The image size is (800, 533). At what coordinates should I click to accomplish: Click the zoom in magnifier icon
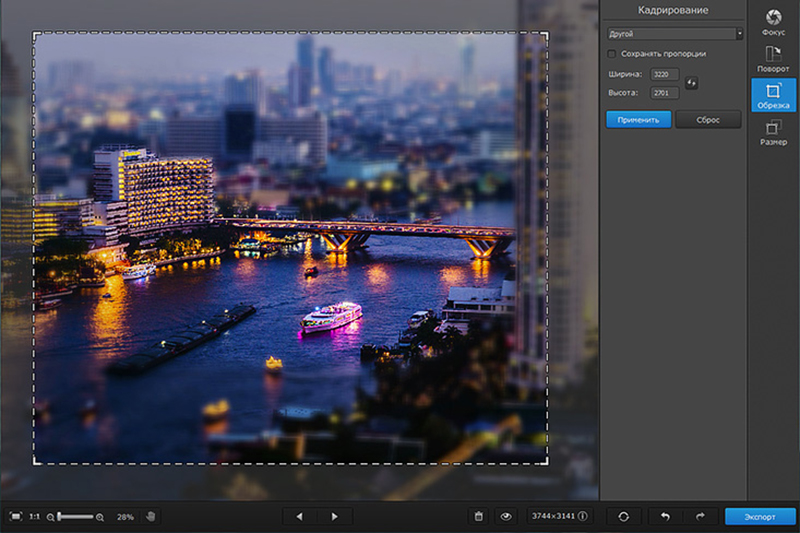[x=100, y=517]
